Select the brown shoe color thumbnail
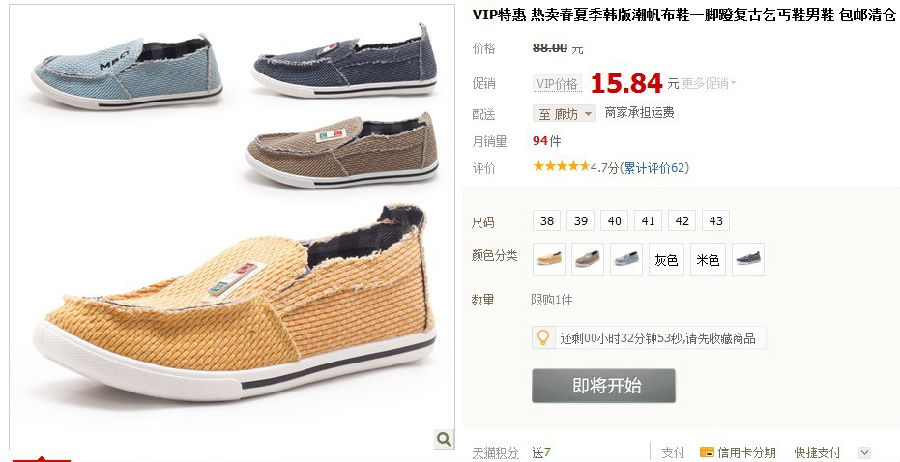900x462 pixels. (588, 259)
